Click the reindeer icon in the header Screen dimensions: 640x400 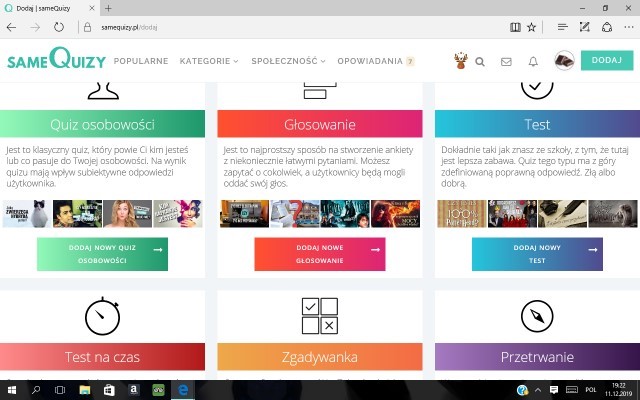click(460, 61)
